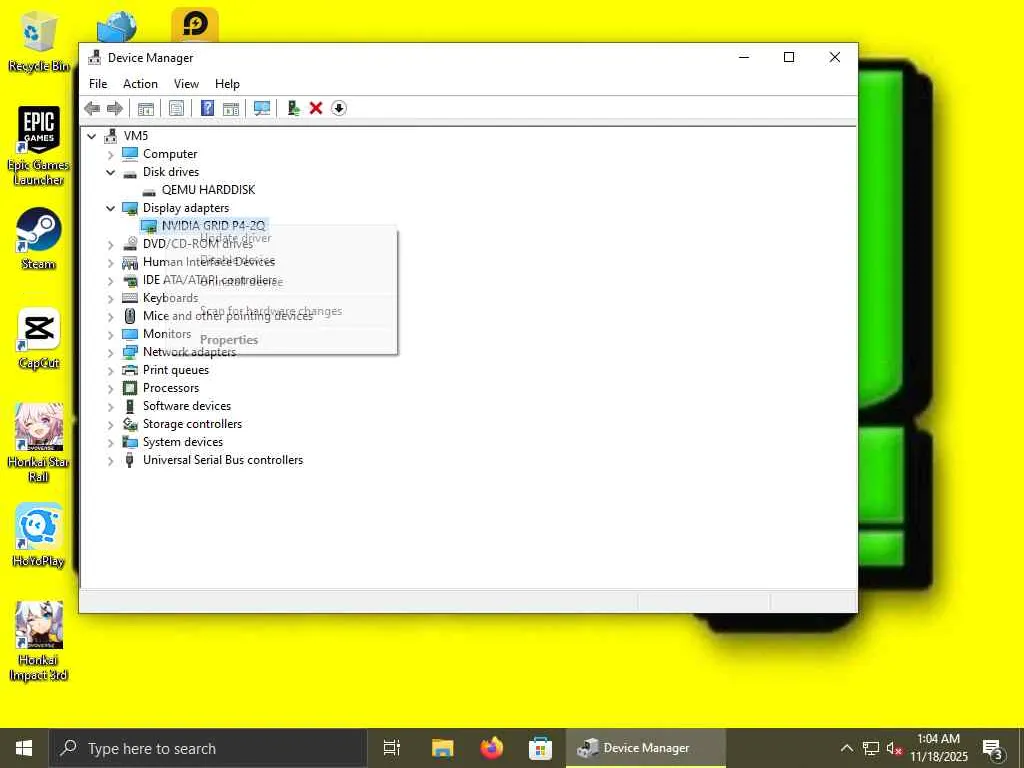This screenshot has width=1024, height=768.
Task: Select the Processors chip icon
Action: coord(130,388)
